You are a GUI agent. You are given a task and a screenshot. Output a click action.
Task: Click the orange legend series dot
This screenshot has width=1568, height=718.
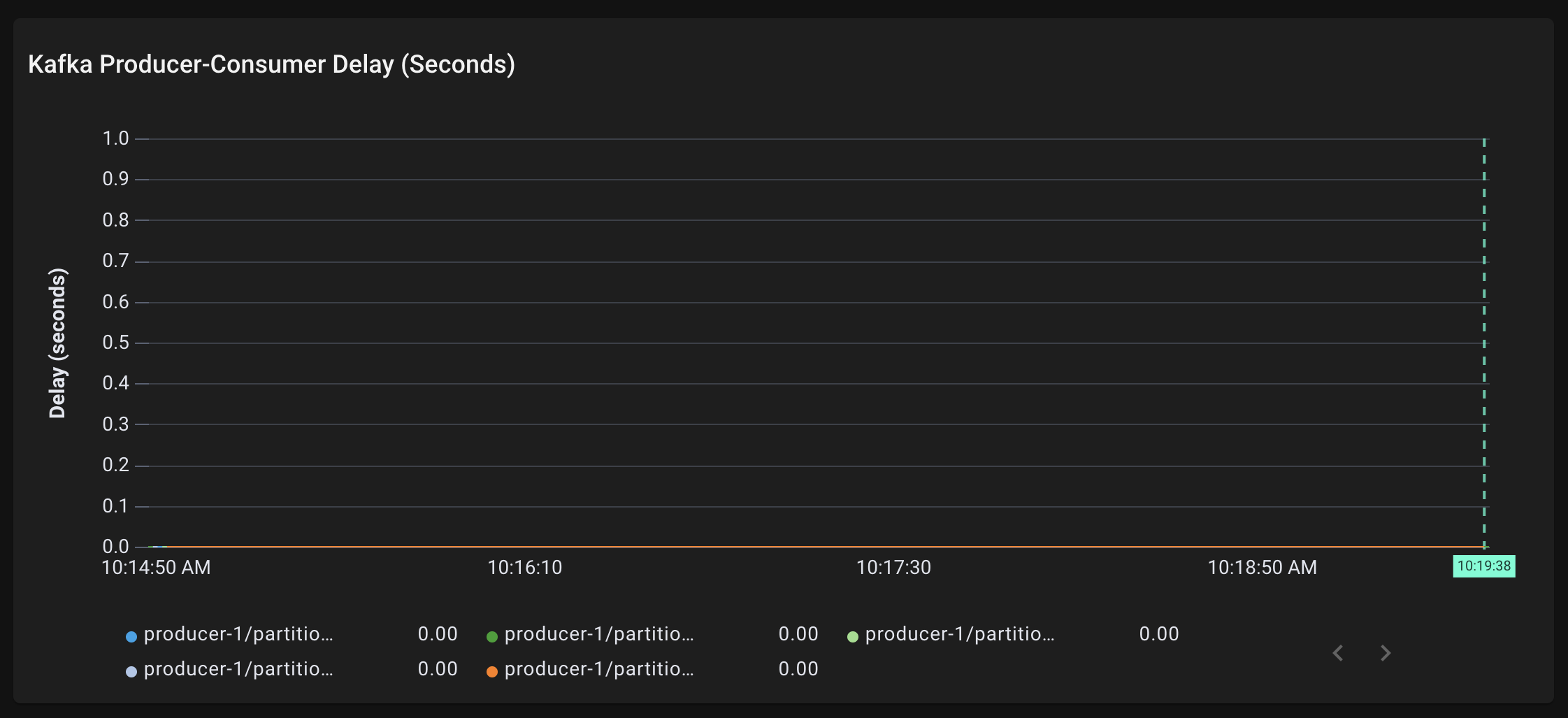(492, 672)
